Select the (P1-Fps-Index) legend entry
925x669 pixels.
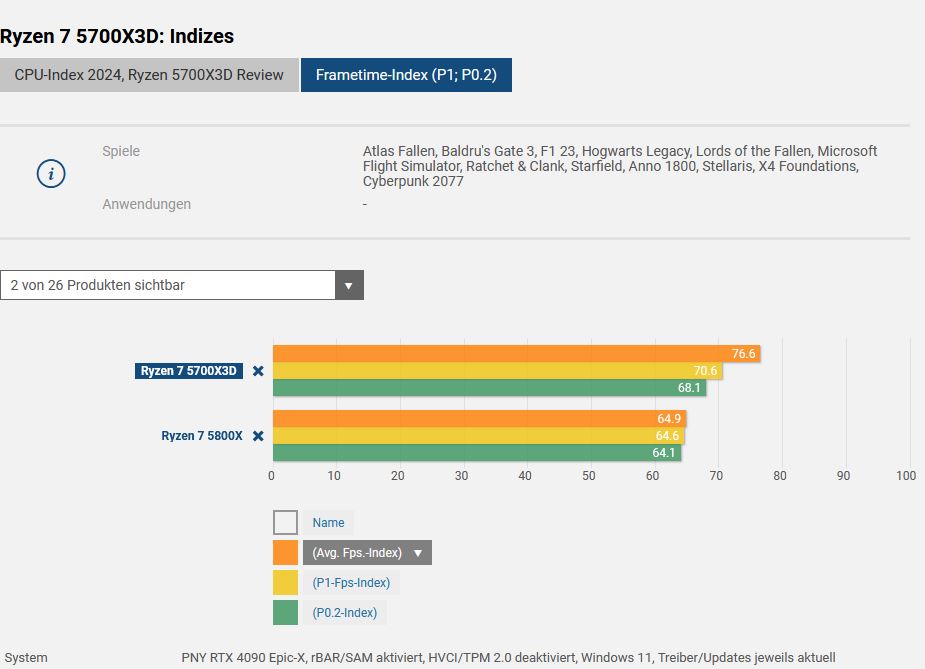point(351,583)
